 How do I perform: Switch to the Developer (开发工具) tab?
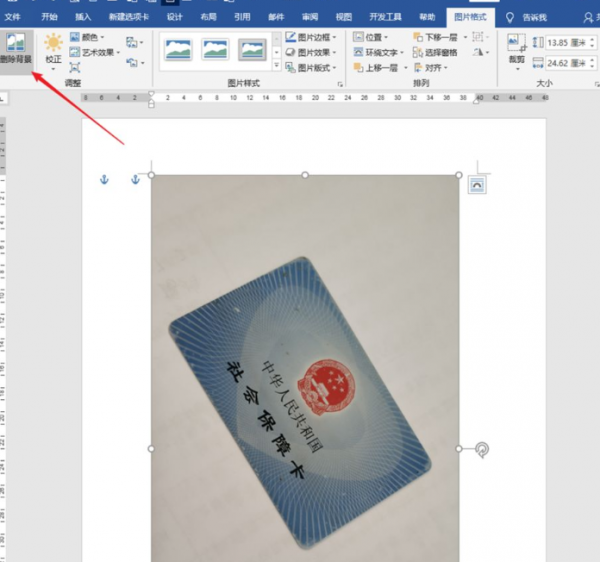coord(385,17)
